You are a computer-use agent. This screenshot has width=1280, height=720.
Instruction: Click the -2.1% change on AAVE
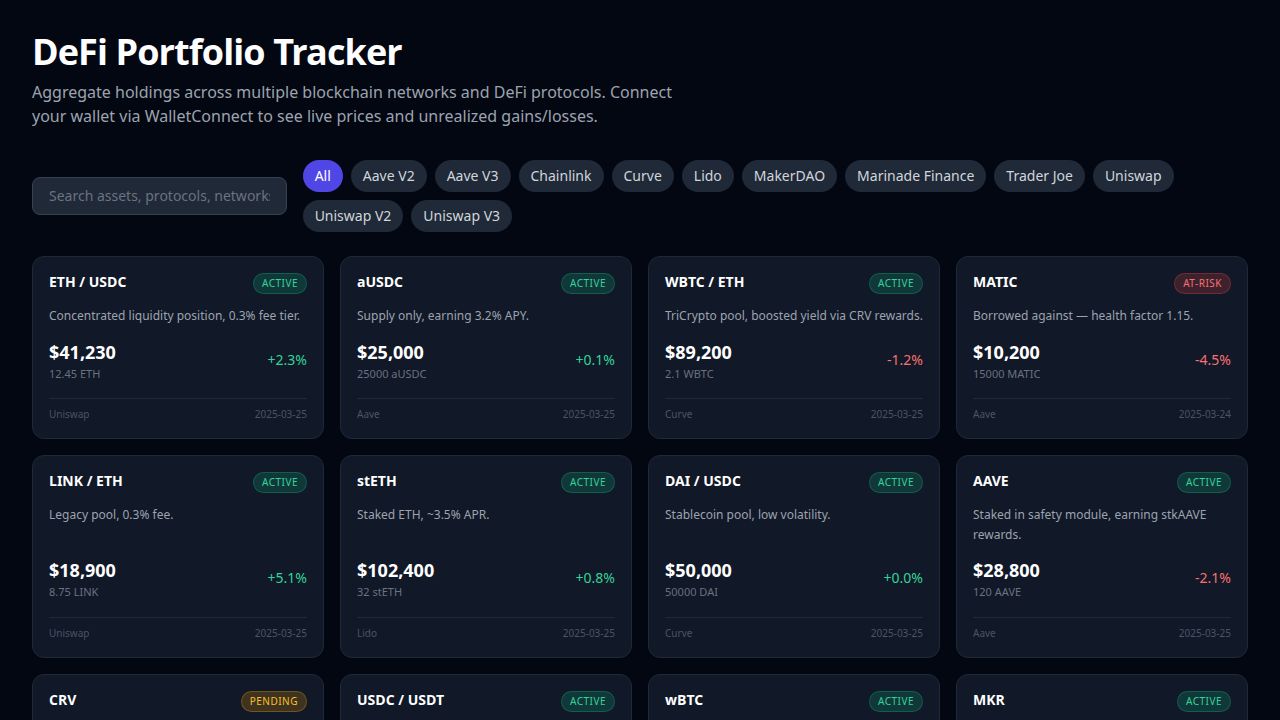pos(1212,578)
